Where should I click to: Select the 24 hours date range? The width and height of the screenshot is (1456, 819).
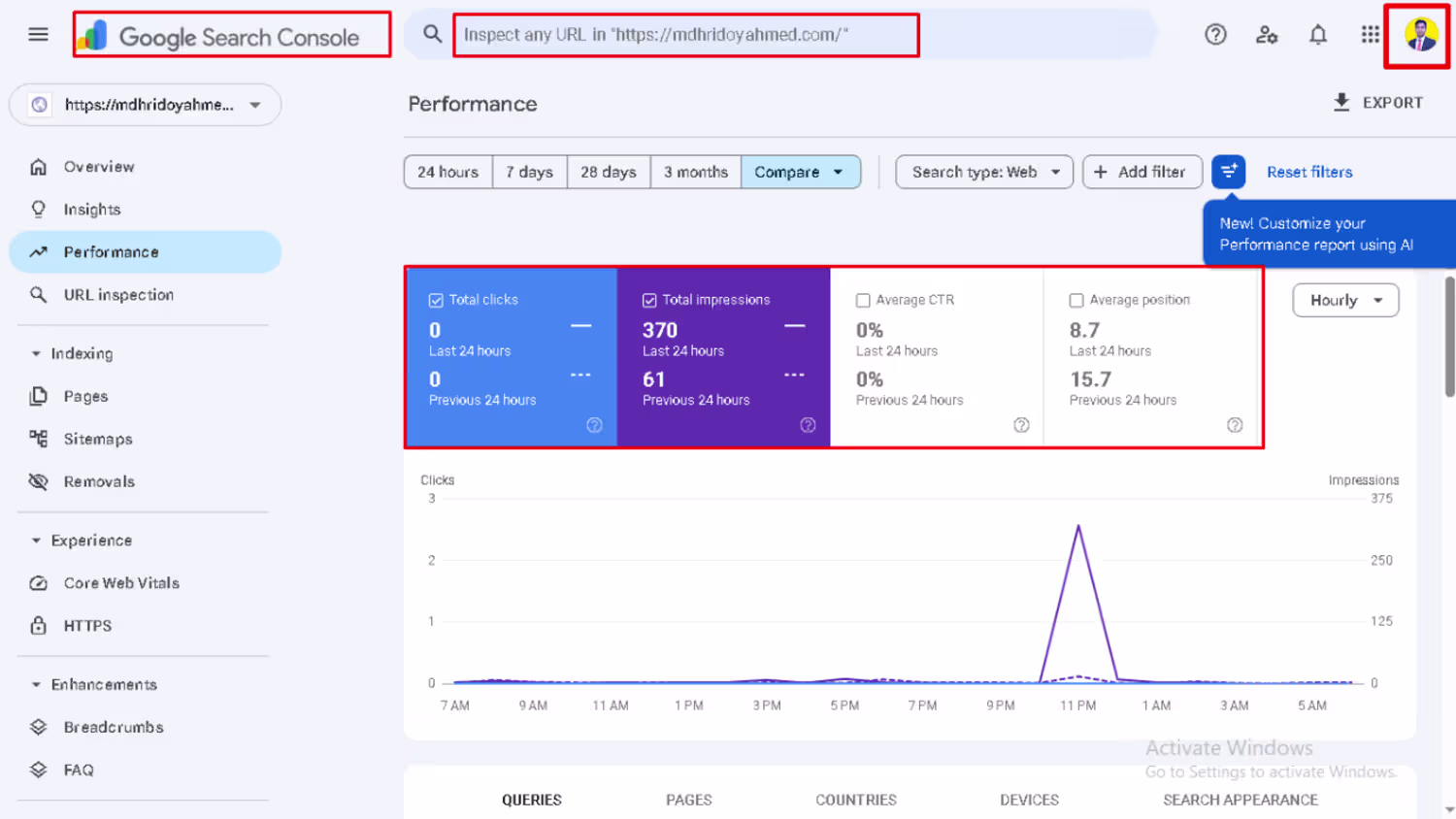[x=448, y=172]
